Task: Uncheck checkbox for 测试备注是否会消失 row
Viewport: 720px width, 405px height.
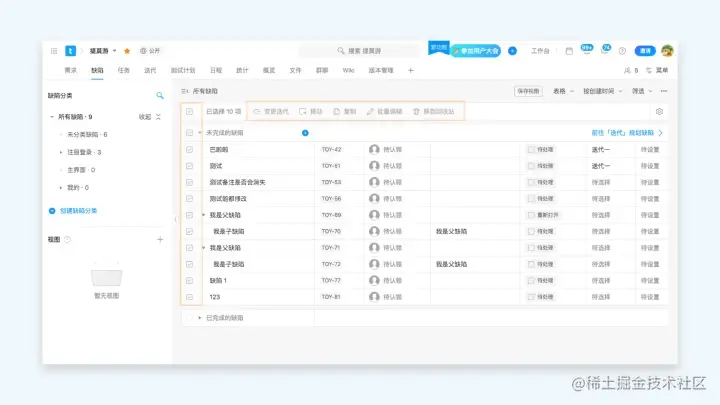Action: (190, 182)
